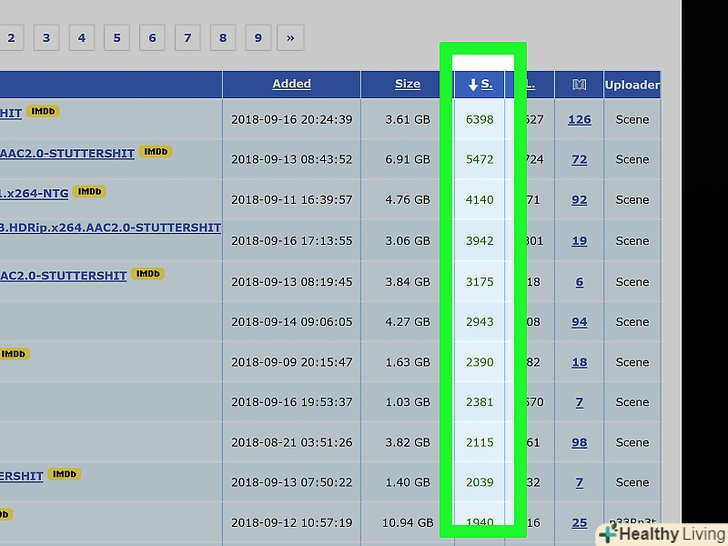728x546 pixels.
Task: Click seeder count 2115
Action: click(480, 443)
